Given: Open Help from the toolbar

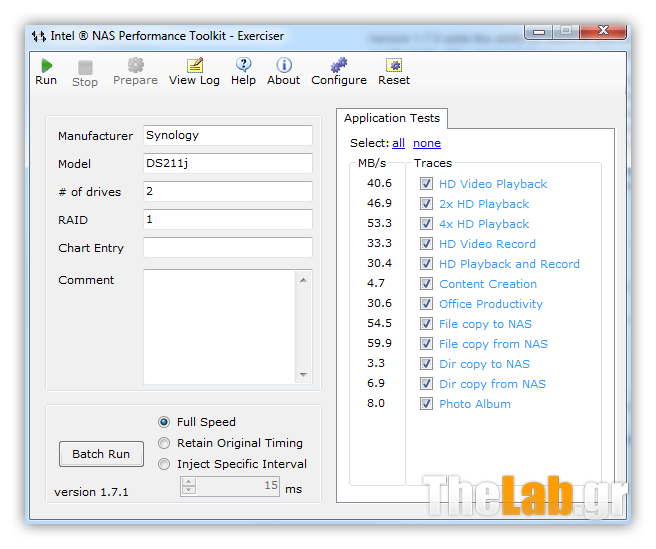Looking at the screenshot, I should point(243,66).
